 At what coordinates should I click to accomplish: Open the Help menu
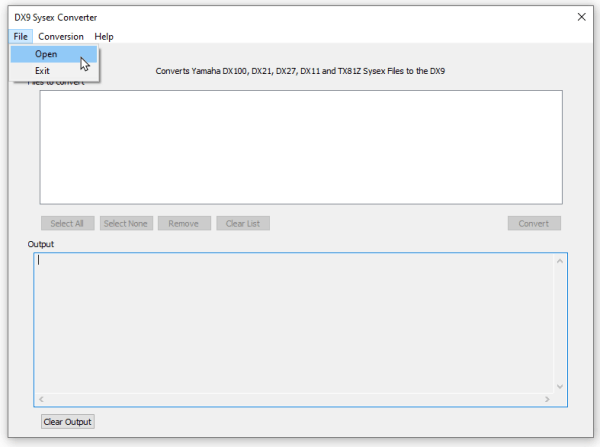104,37
